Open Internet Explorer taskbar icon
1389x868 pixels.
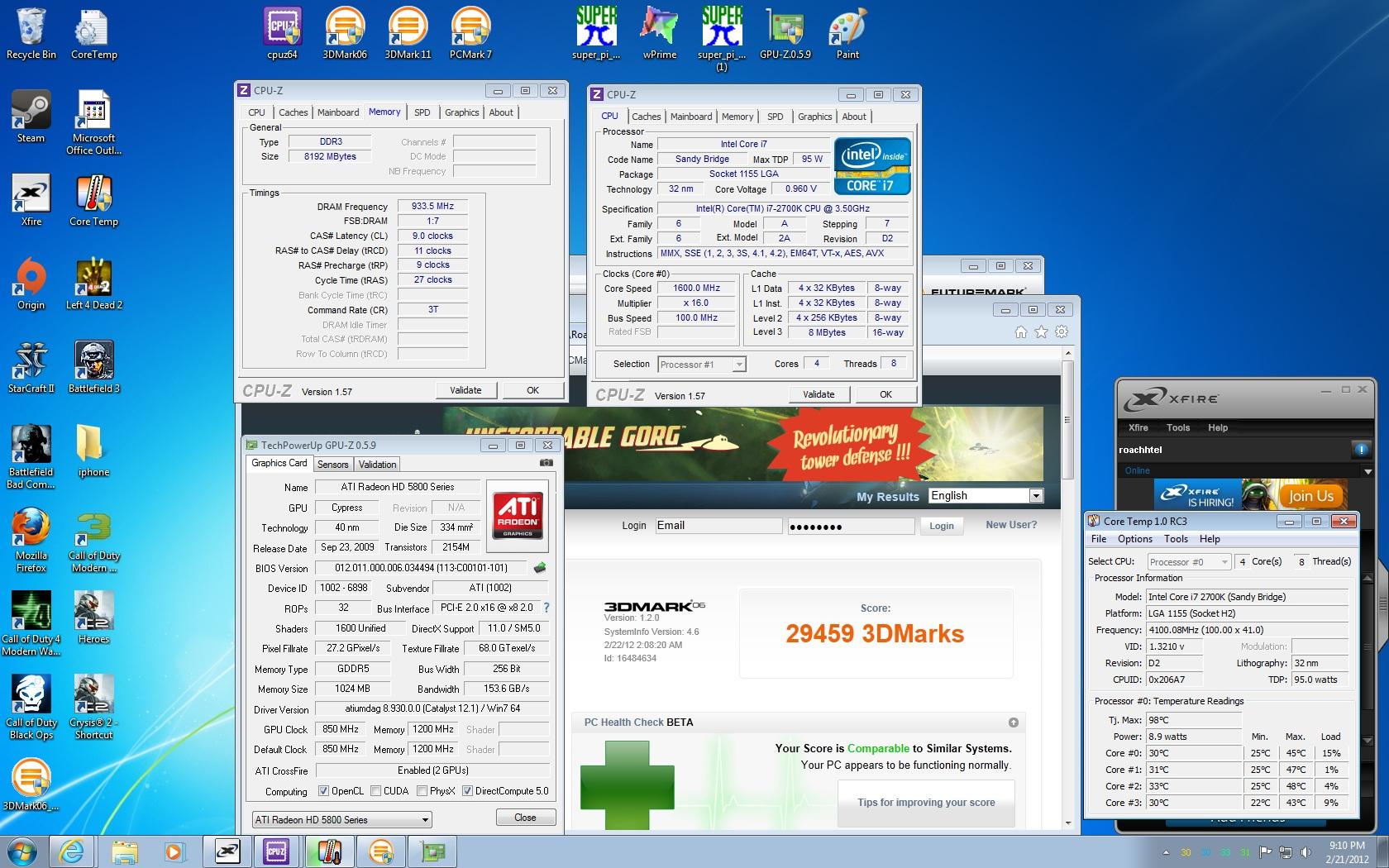click(x=73, y=851)
